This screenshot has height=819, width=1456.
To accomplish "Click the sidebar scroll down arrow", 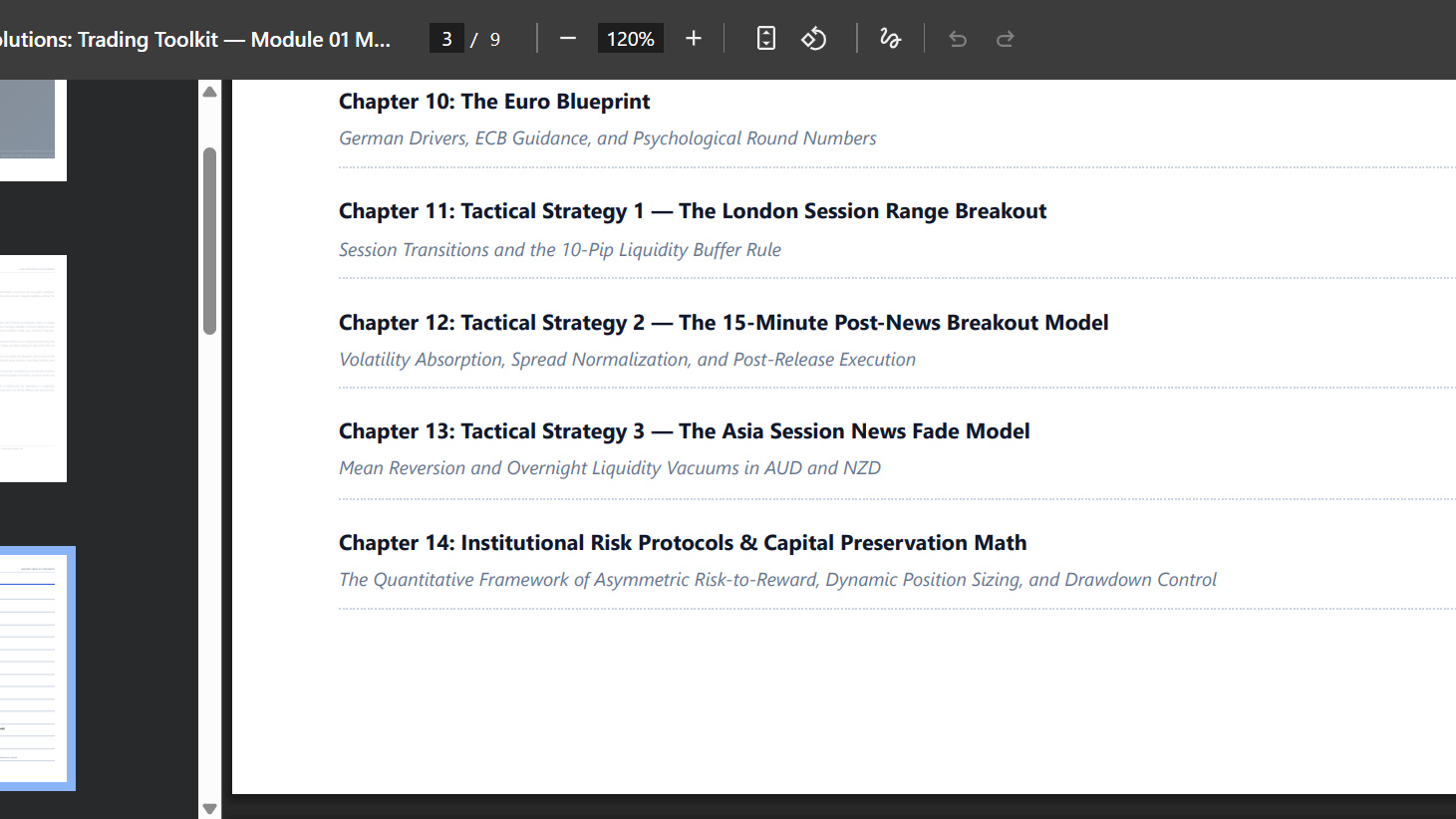I will click(x=209, y=808).
